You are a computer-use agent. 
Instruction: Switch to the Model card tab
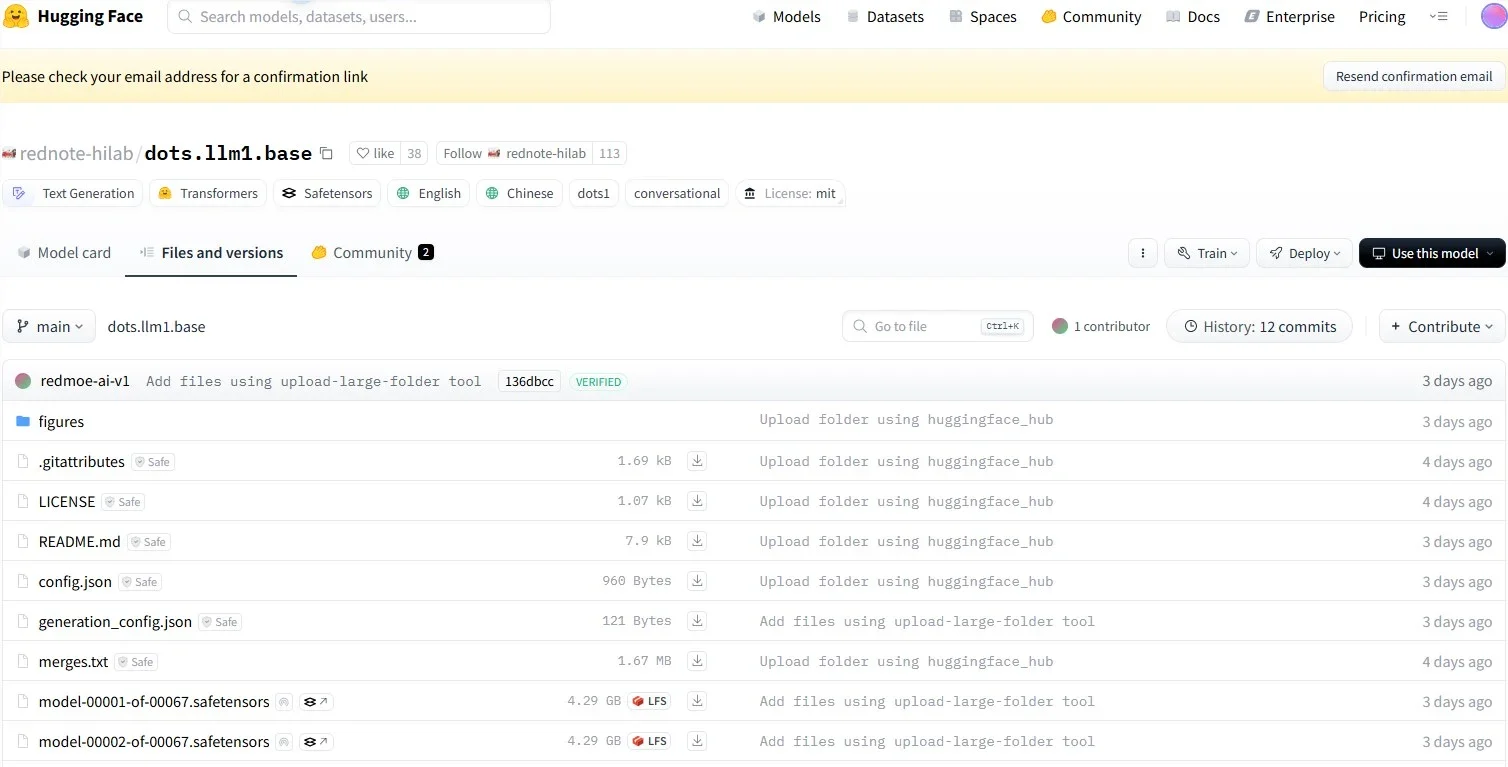pyautogui.click(x=64, y=253)
